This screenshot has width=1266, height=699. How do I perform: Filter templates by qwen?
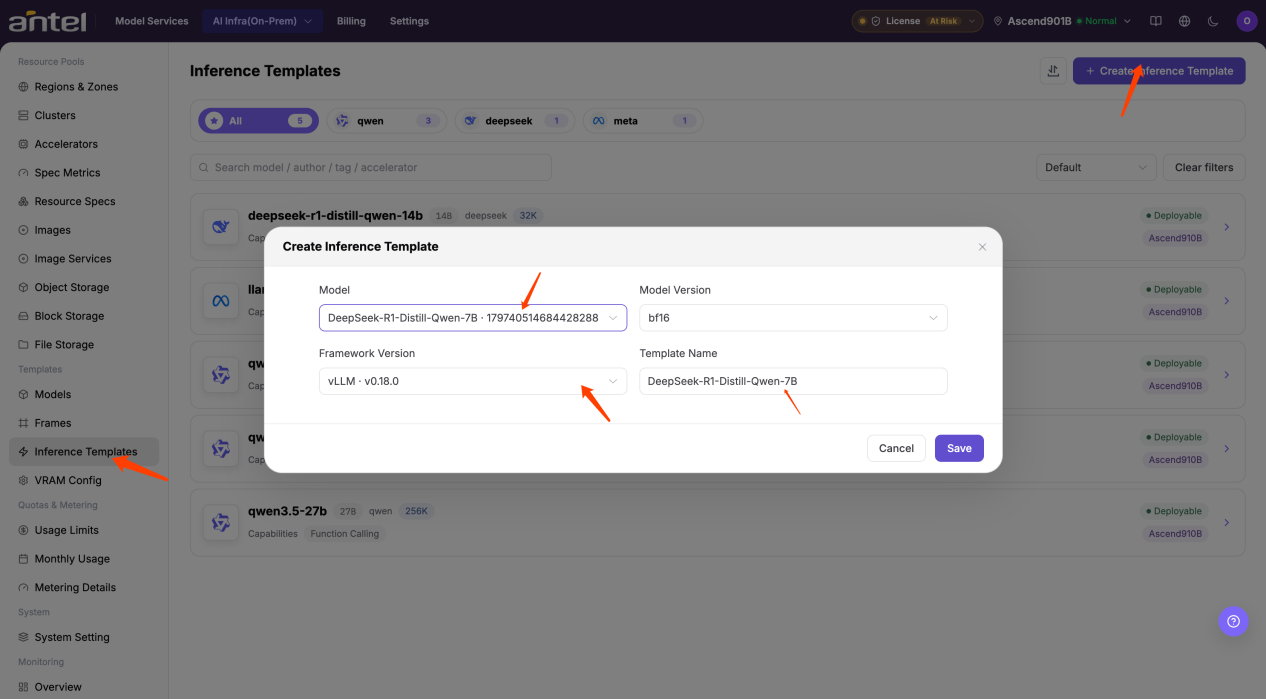[x=387, y=121]
